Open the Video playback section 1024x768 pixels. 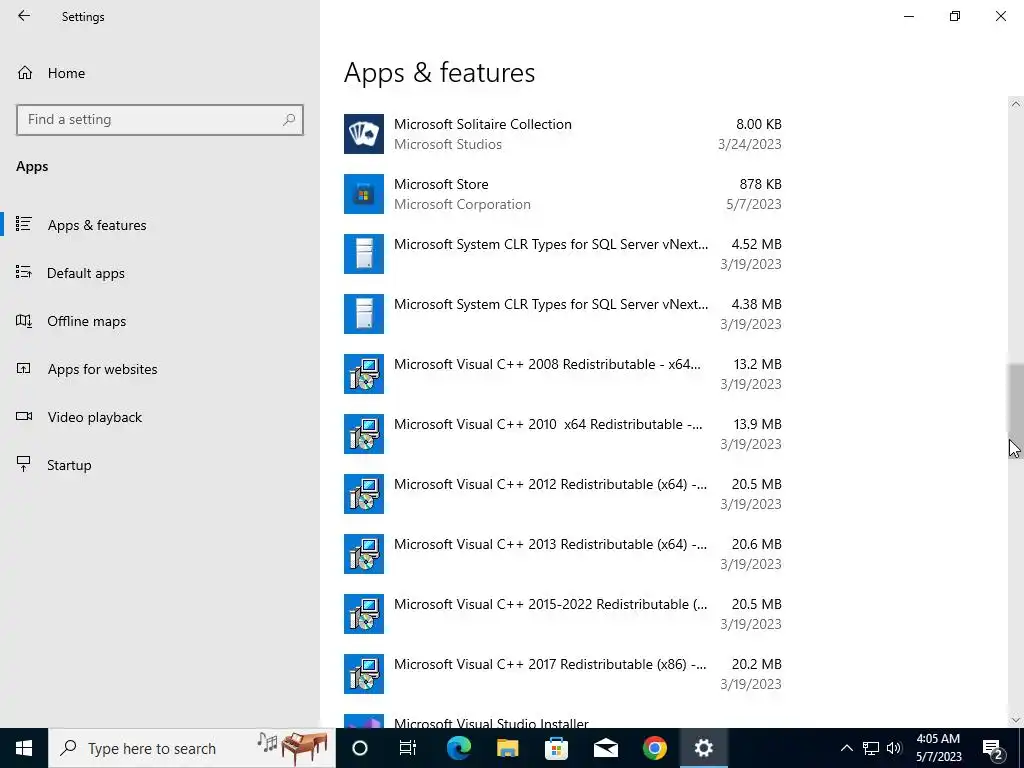[160, 417]
